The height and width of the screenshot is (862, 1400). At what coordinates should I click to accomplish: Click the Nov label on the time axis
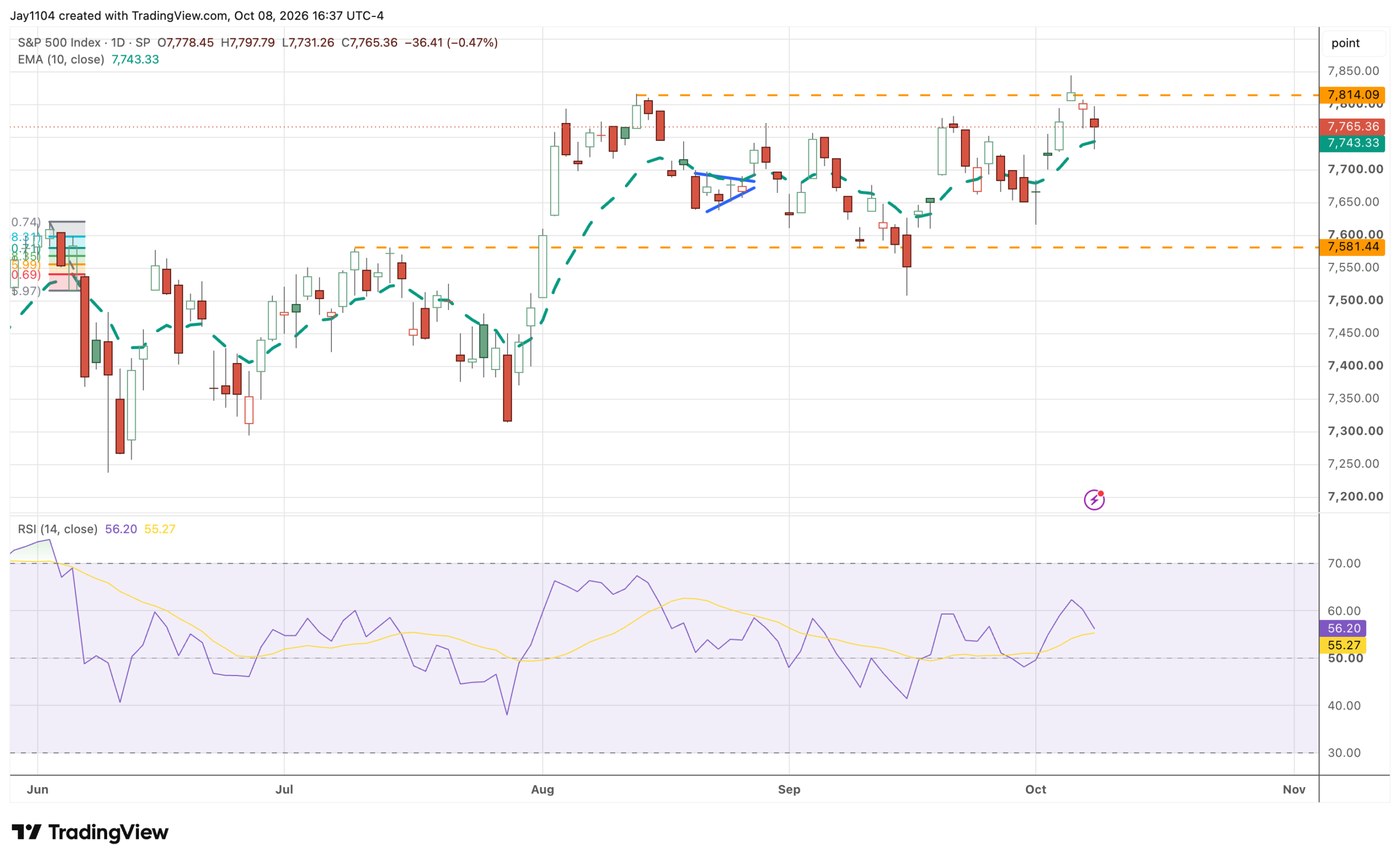pyautogui.click(x=1294, y=790)
